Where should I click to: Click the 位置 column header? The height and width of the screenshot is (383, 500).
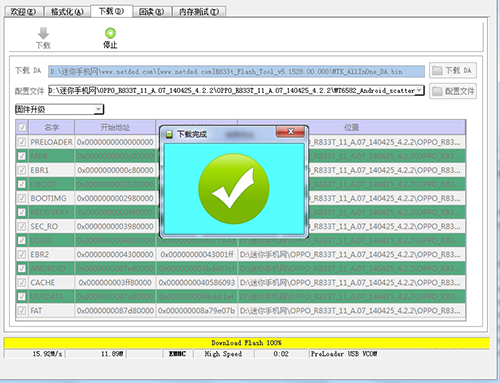(352, 127)
